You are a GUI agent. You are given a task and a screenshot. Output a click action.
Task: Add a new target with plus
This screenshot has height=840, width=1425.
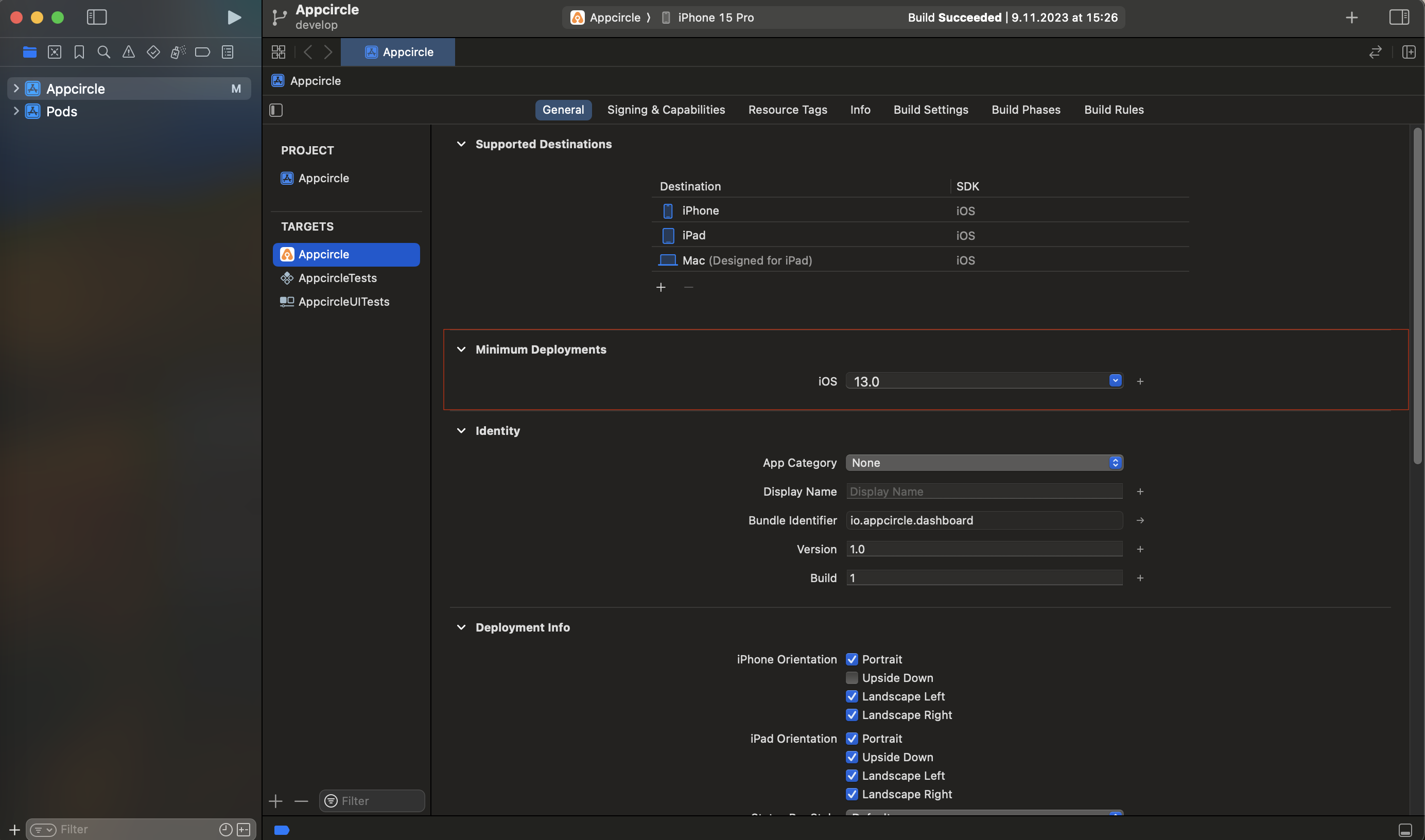pos(276,801)
